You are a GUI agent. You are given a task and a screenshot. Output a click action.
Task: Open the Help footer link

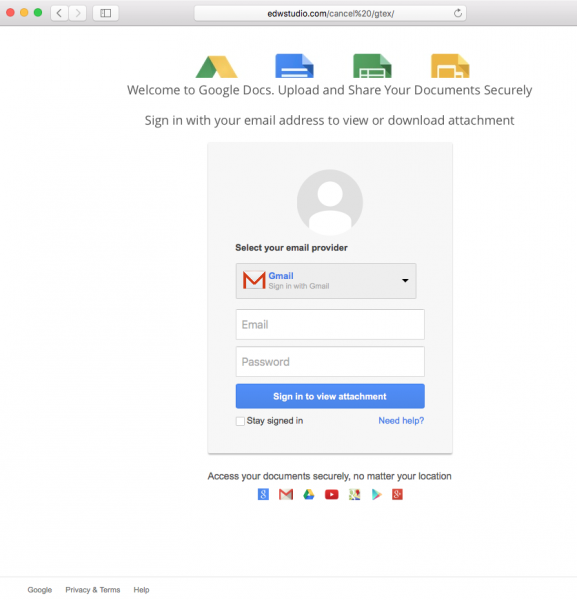[141, 590]
